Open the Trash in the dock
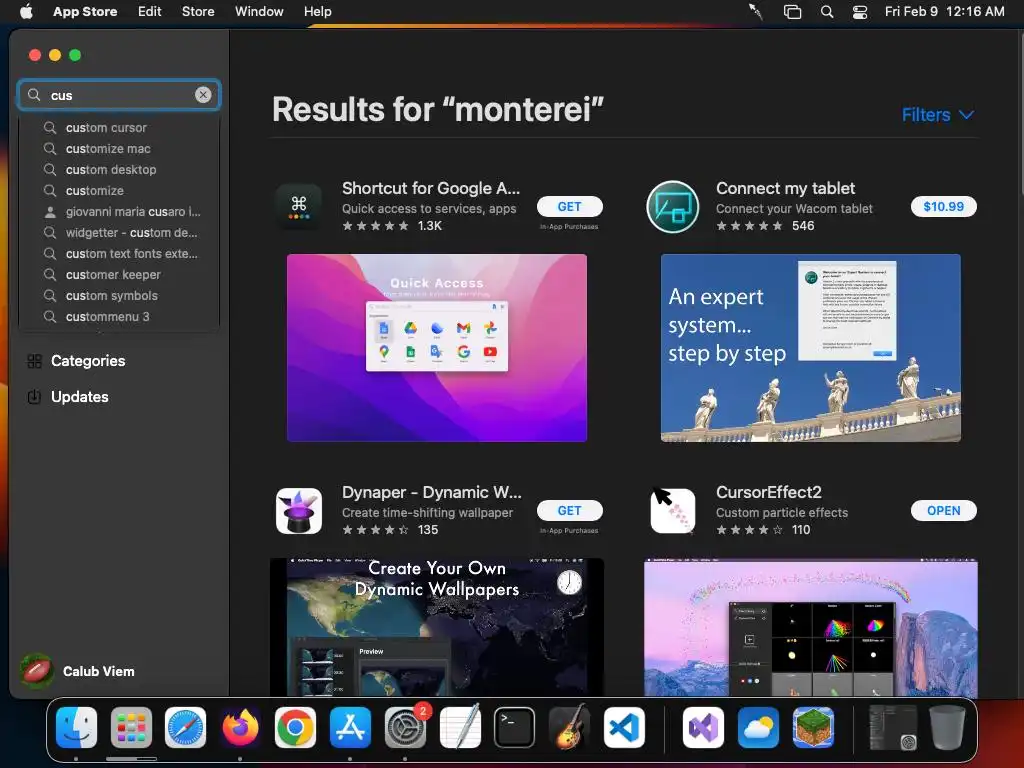The width and height of the screenshot is (1024, 768). (947, 727)
